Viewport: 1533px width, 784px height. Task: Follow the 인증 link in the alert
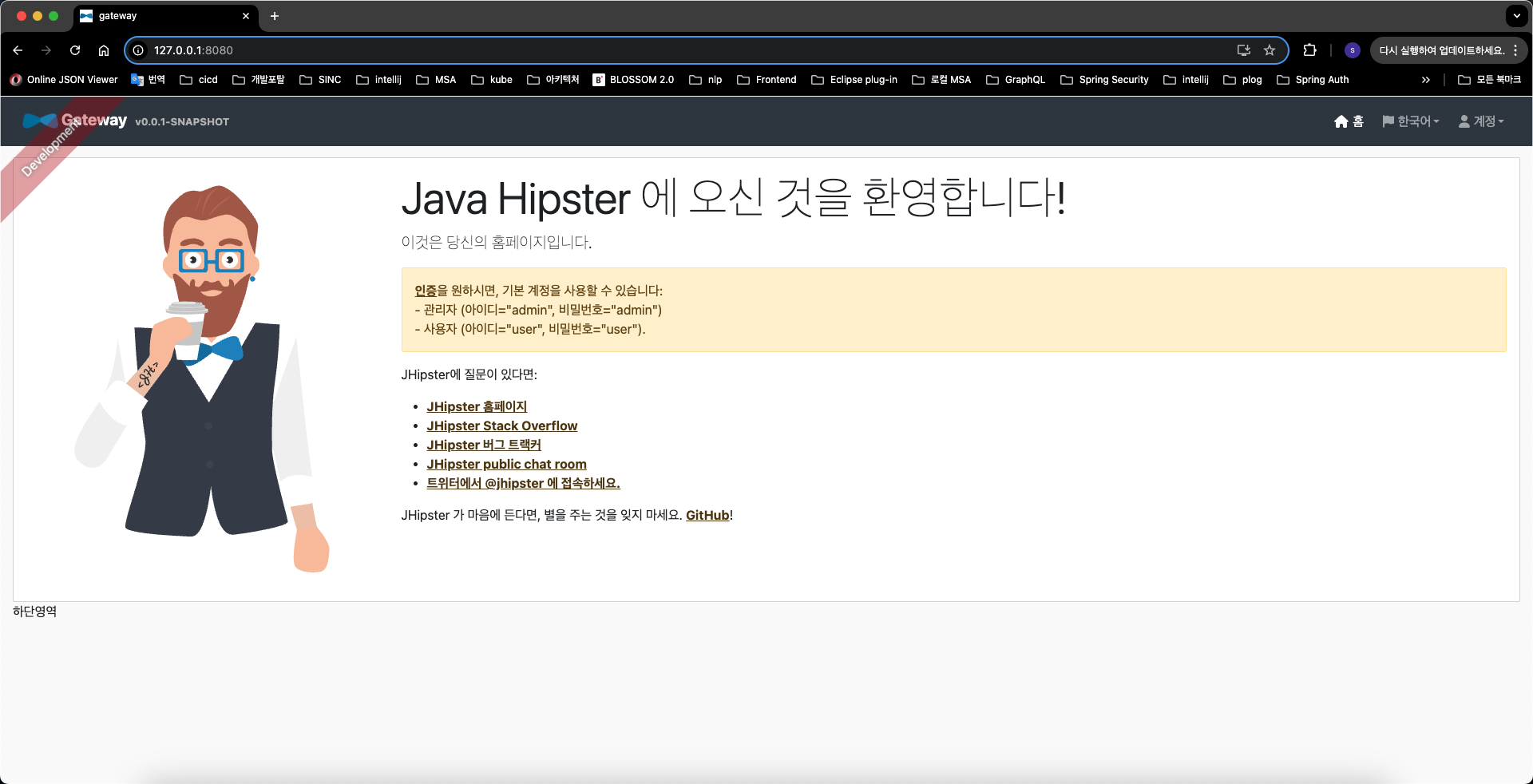(x=426, y=291)
